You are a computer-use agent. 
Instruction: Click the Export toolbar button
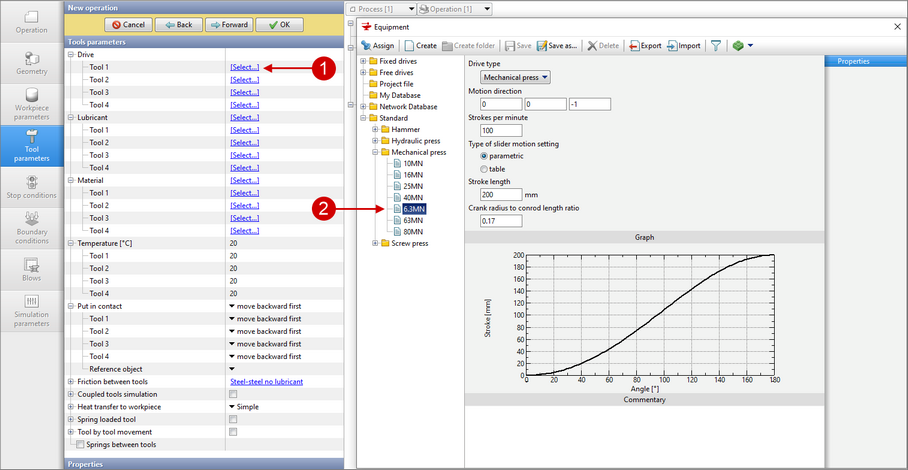pos(645,46)
